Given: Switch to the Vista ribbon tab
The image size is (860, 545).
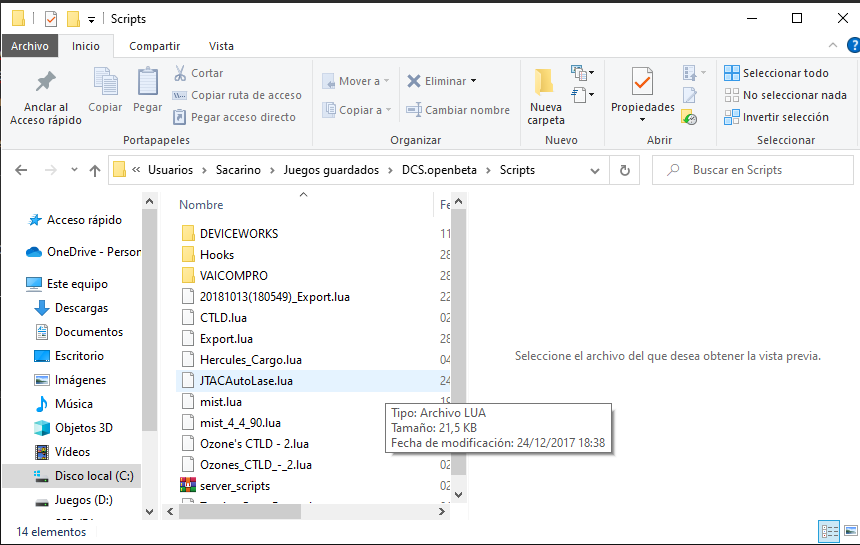Looking at the screenshot, I should tap(221, 46).
